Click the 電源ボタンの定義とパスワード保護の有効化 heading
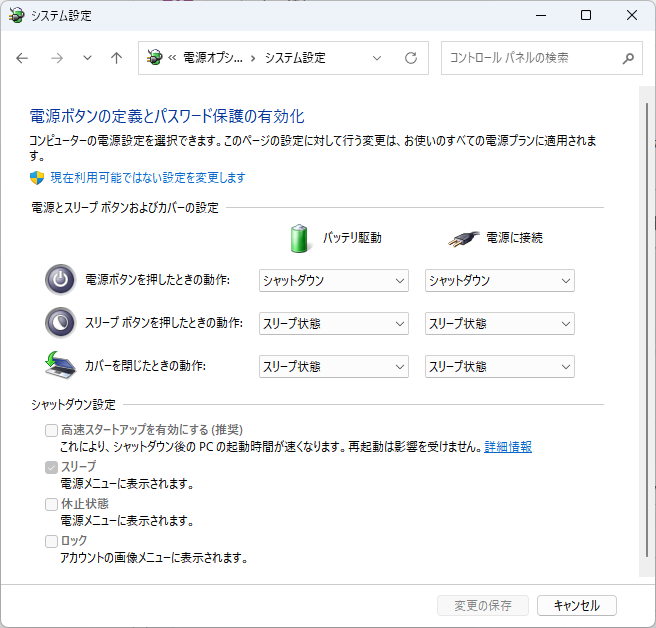Viewport: 656px width, 628px height. pos(167,116)
